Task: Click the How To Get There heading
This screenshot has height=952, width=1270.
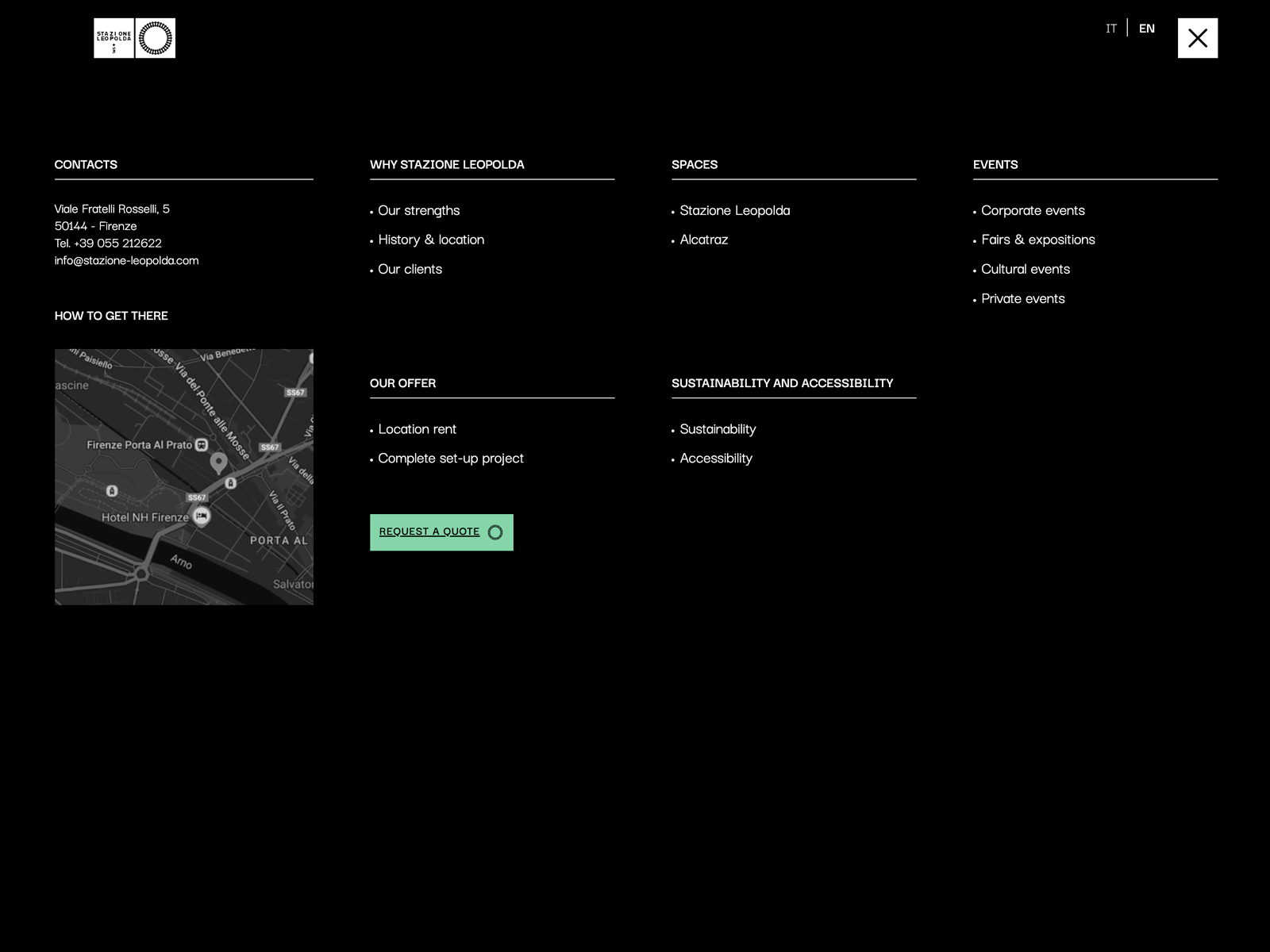Action: pos(111,316)
